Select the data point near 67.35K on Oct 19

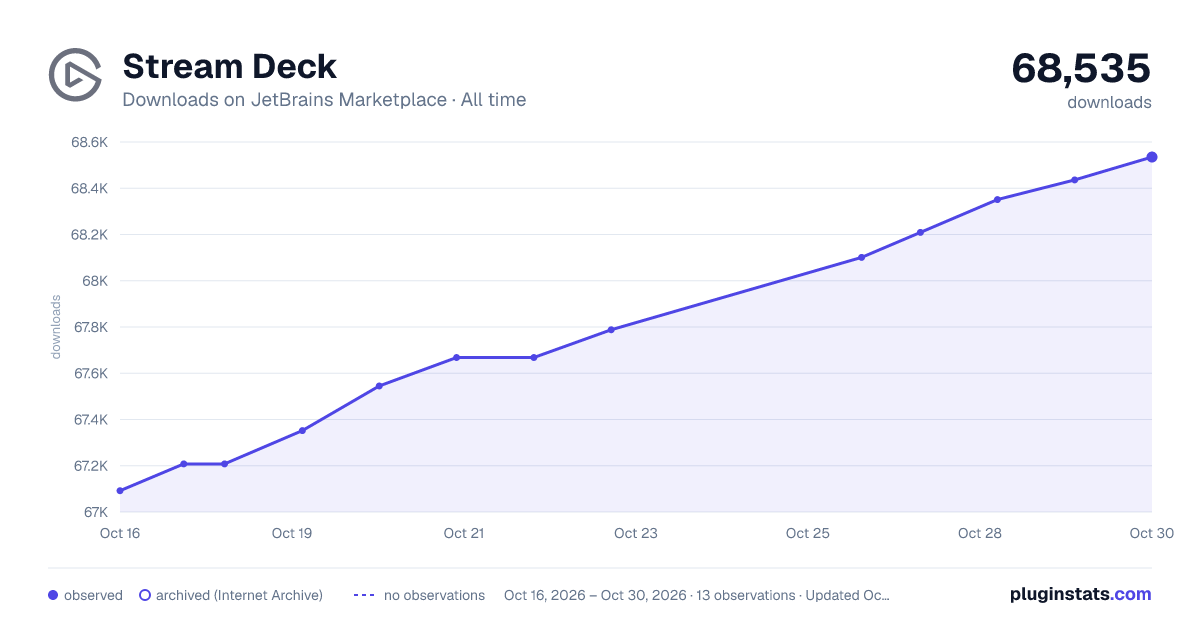pyautogui.click(x=302, y=431)
